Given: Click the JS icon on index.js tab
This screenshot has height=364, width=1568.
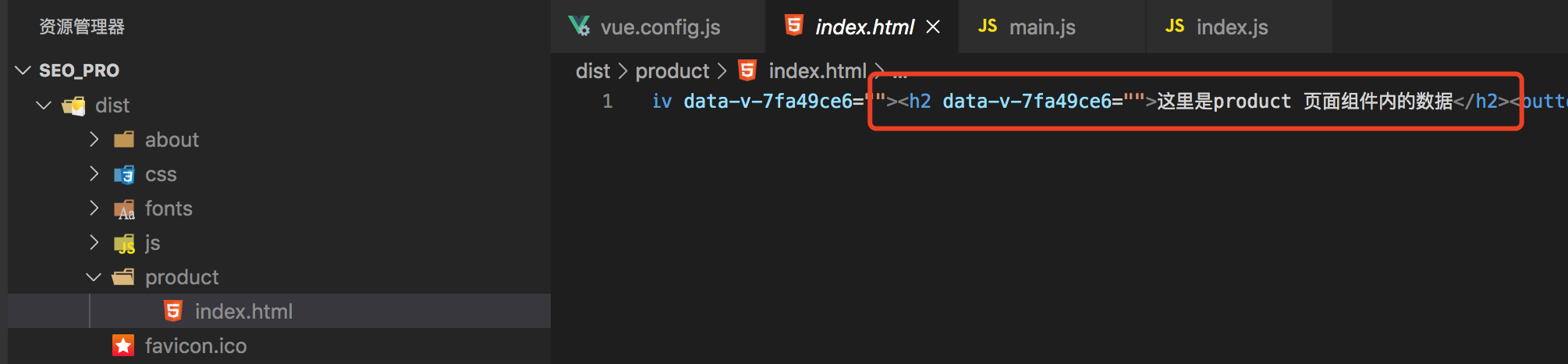Looking at the screenshot, I should coord(1175,26).
